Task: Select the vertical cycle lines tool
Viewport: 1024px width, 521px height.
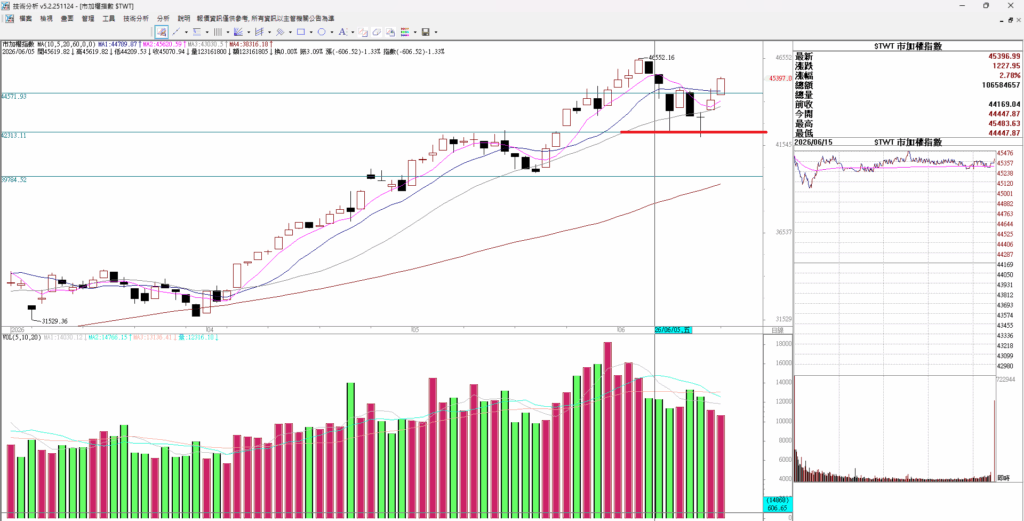Action: [217, 32]
